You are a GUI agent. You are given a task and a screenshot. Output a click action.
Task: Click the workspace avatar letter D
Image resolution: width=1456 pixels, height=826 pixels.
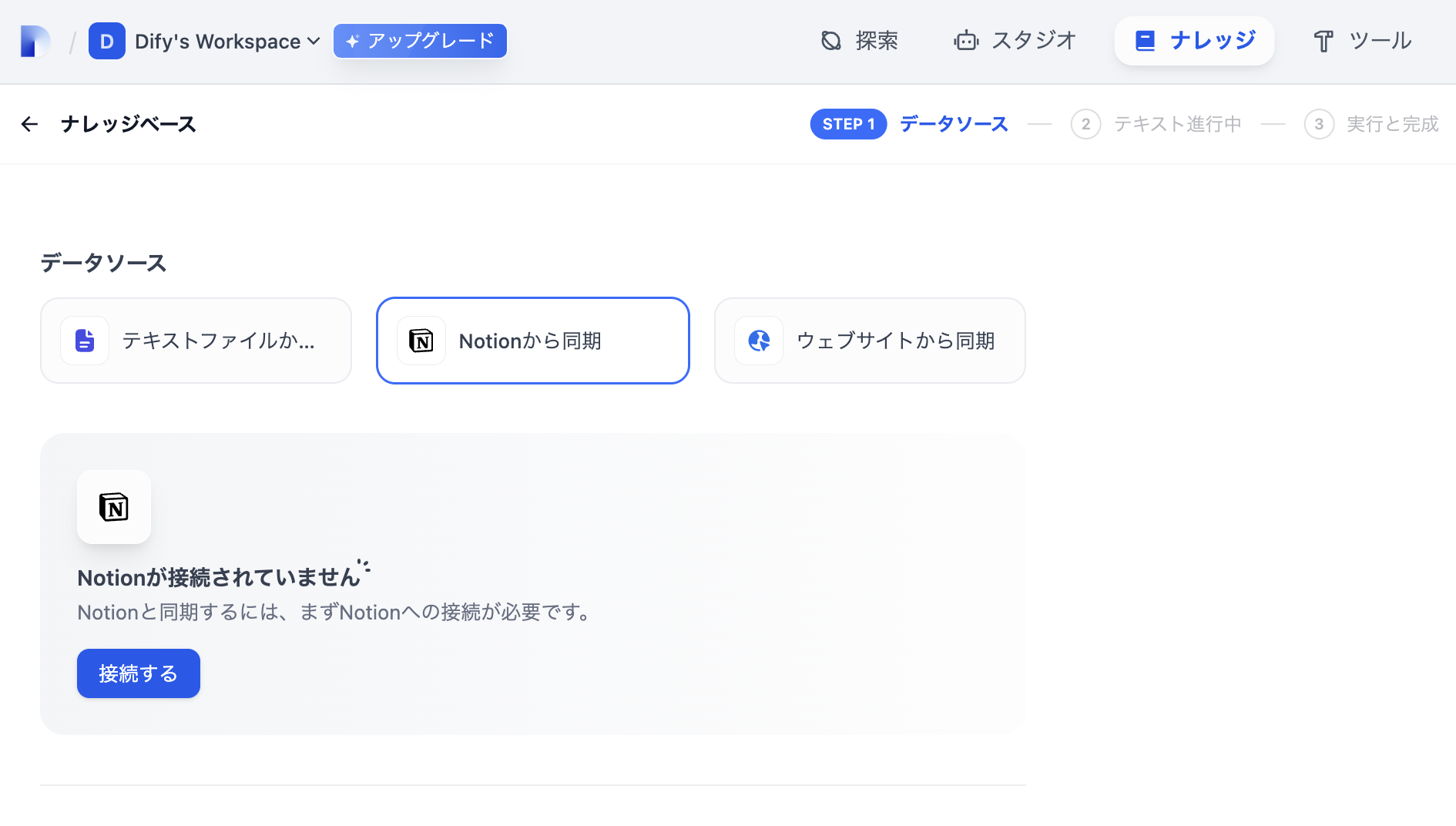coord(107,42)
